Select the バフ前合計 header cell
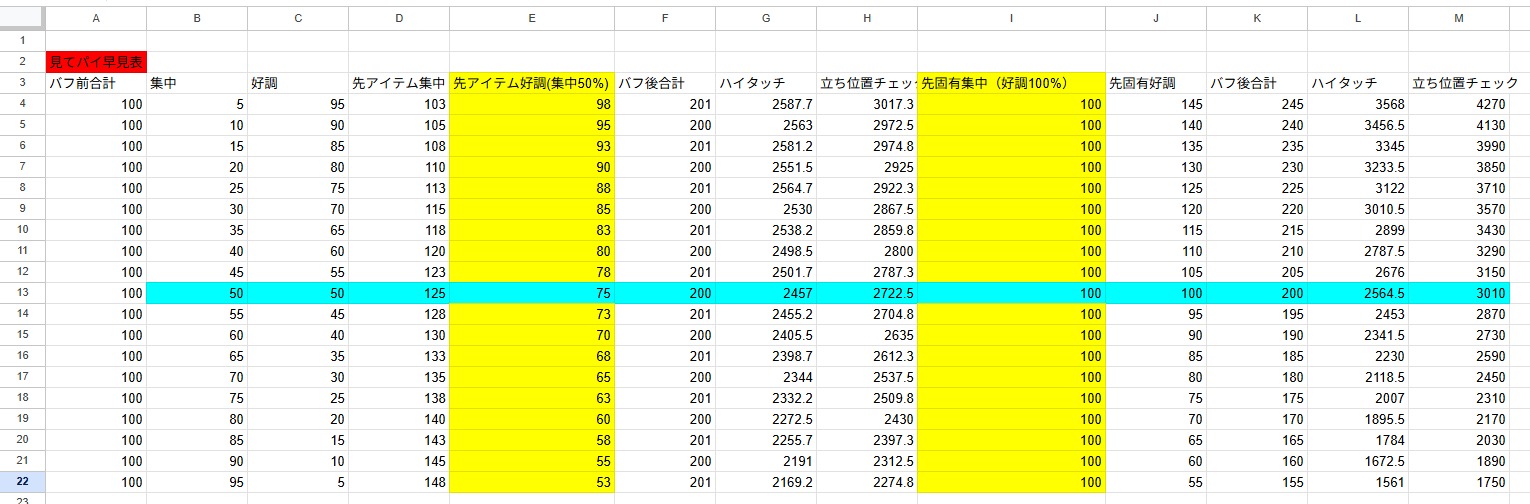Screen dimensions: 1530x504 96,83
